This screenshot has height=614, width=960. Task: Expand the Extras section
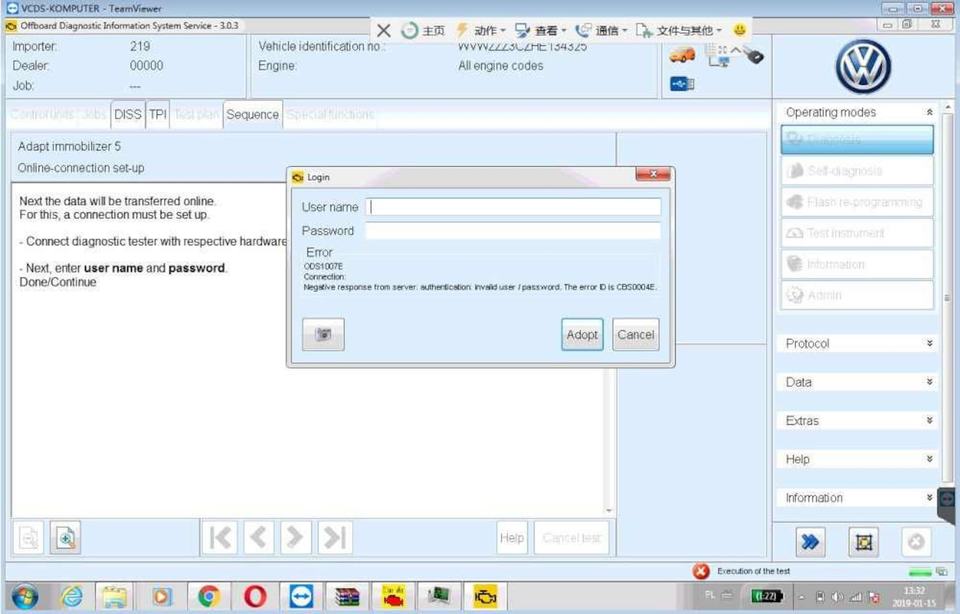929,421
